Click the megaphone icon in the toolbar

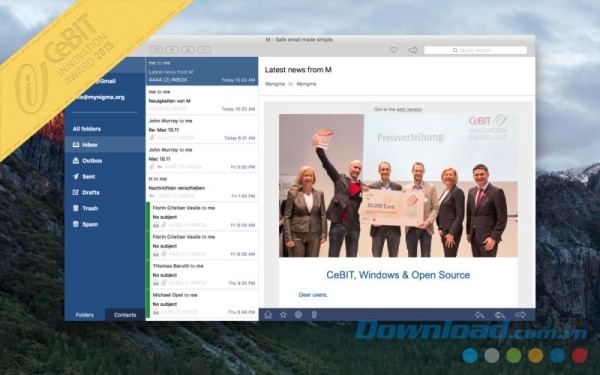coord(412,50)
